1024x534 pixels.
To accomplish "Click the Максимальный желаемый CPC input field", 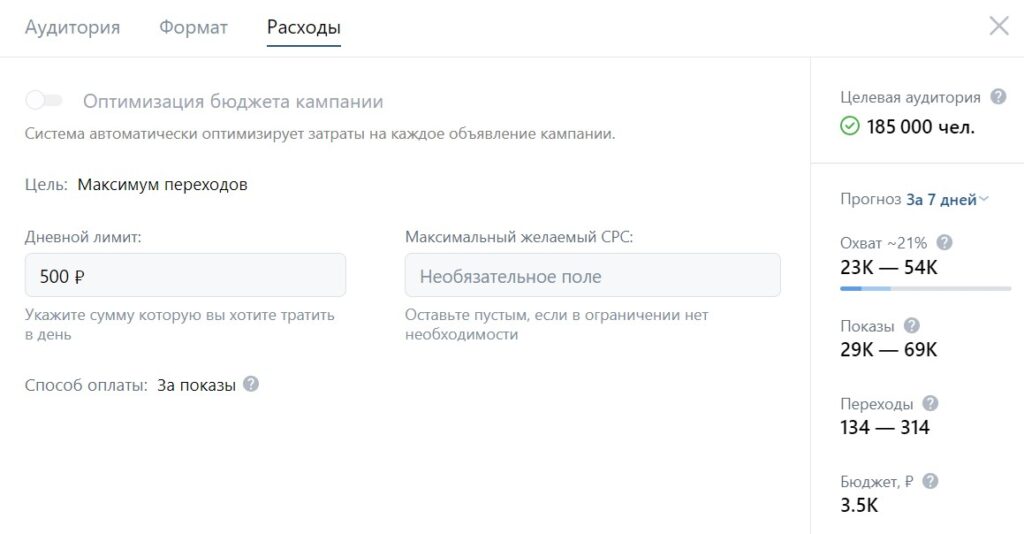I will click(592, 275).
